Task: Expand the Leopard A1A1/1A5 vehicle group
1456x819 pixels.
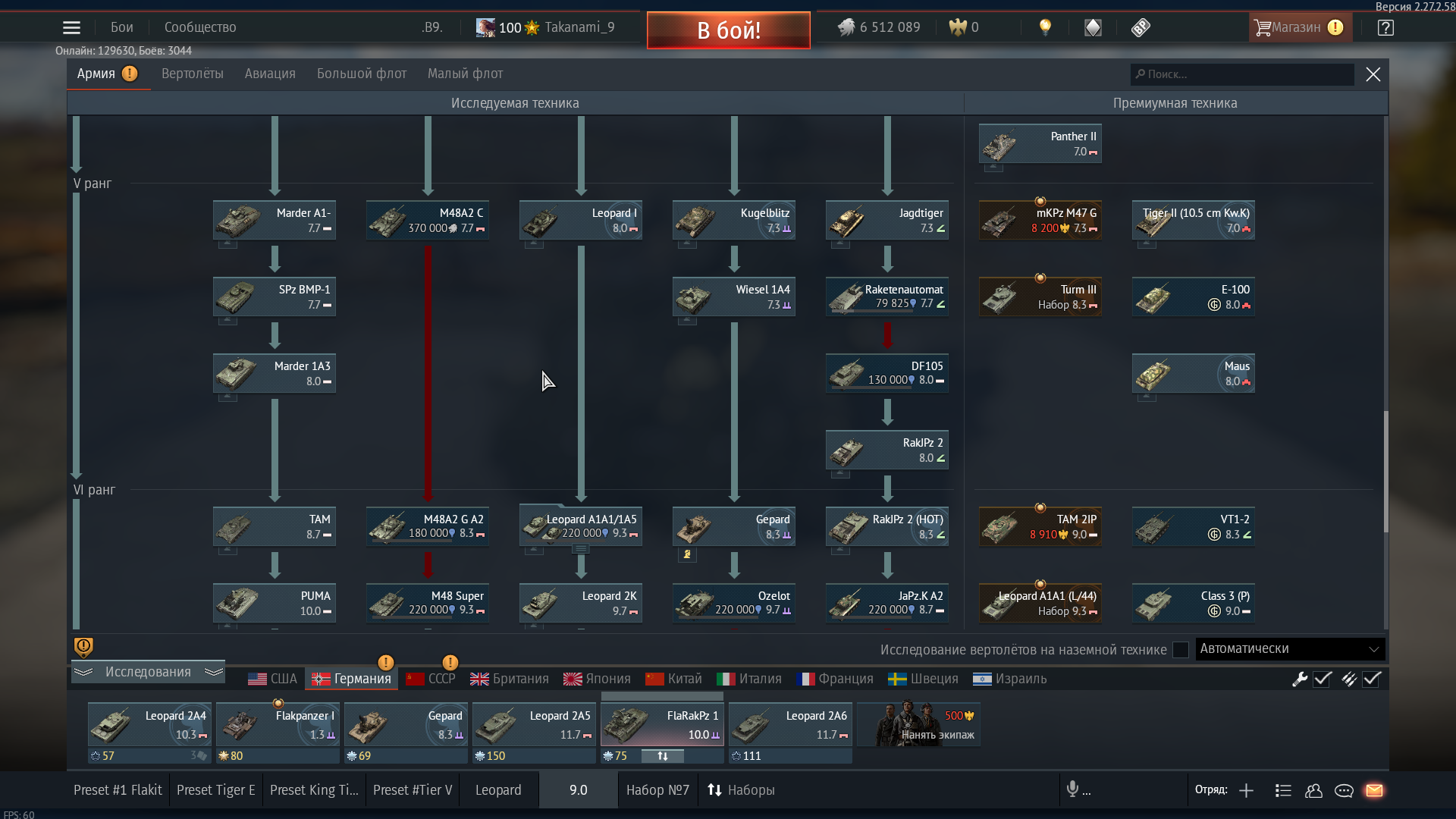Action: (x=580, y=549)
